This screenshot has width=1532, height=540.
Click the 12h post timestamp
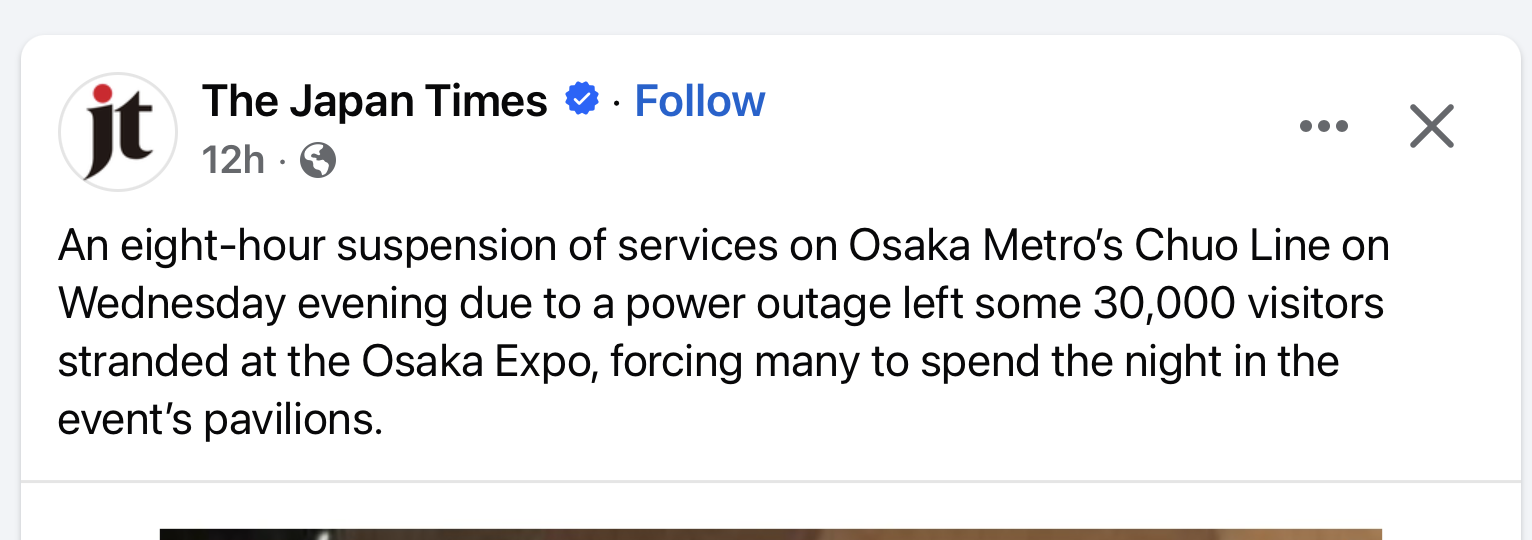[233, 160]
